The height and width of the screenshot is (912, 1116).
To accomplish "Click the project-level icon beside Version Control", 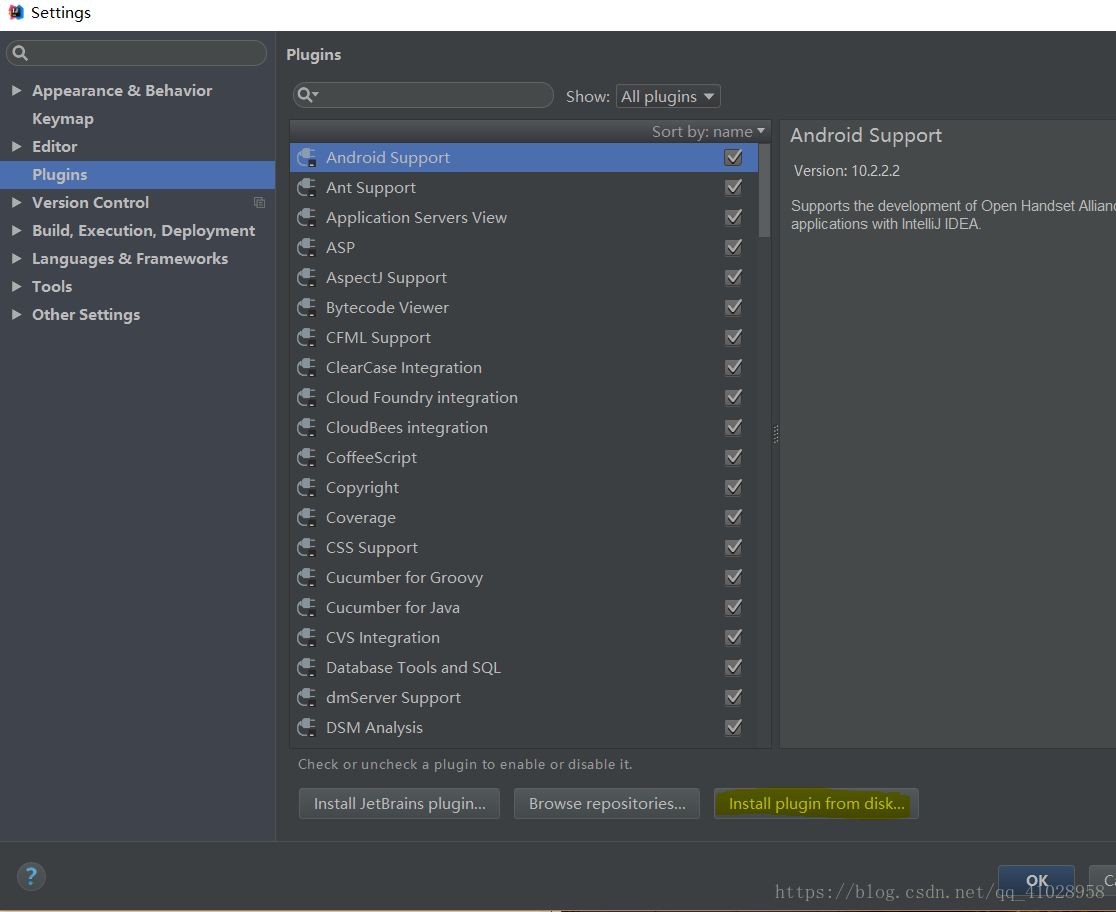I will click(259, 203).
